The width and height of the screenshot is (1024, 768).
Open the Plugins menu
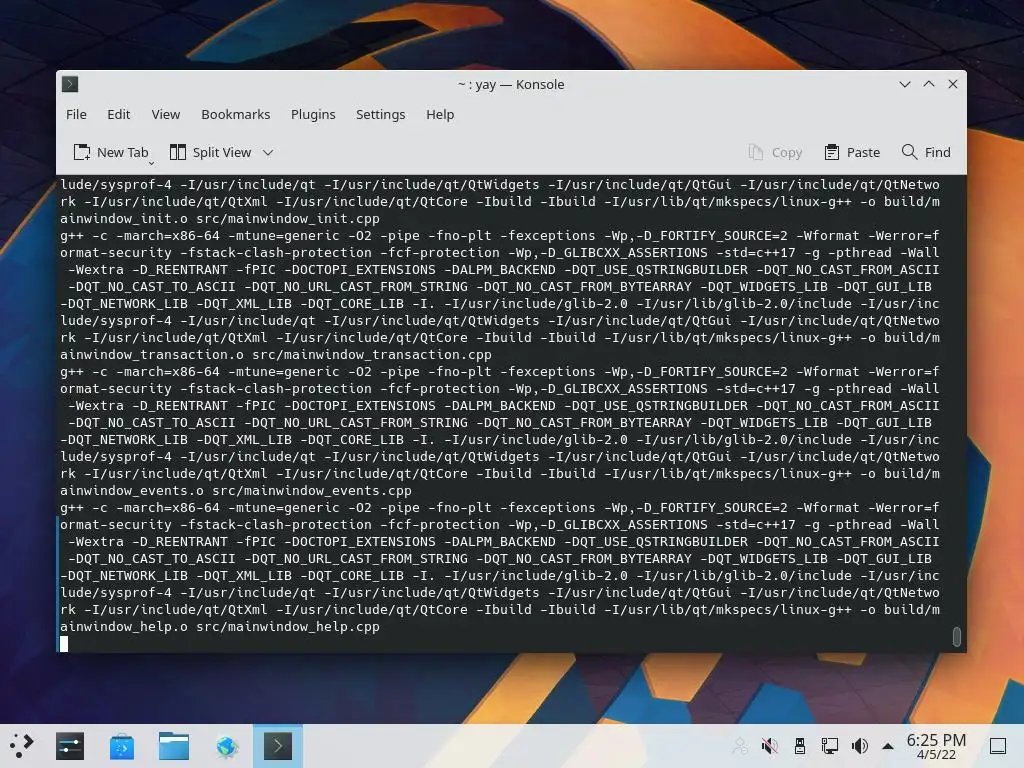click(313, 114)
